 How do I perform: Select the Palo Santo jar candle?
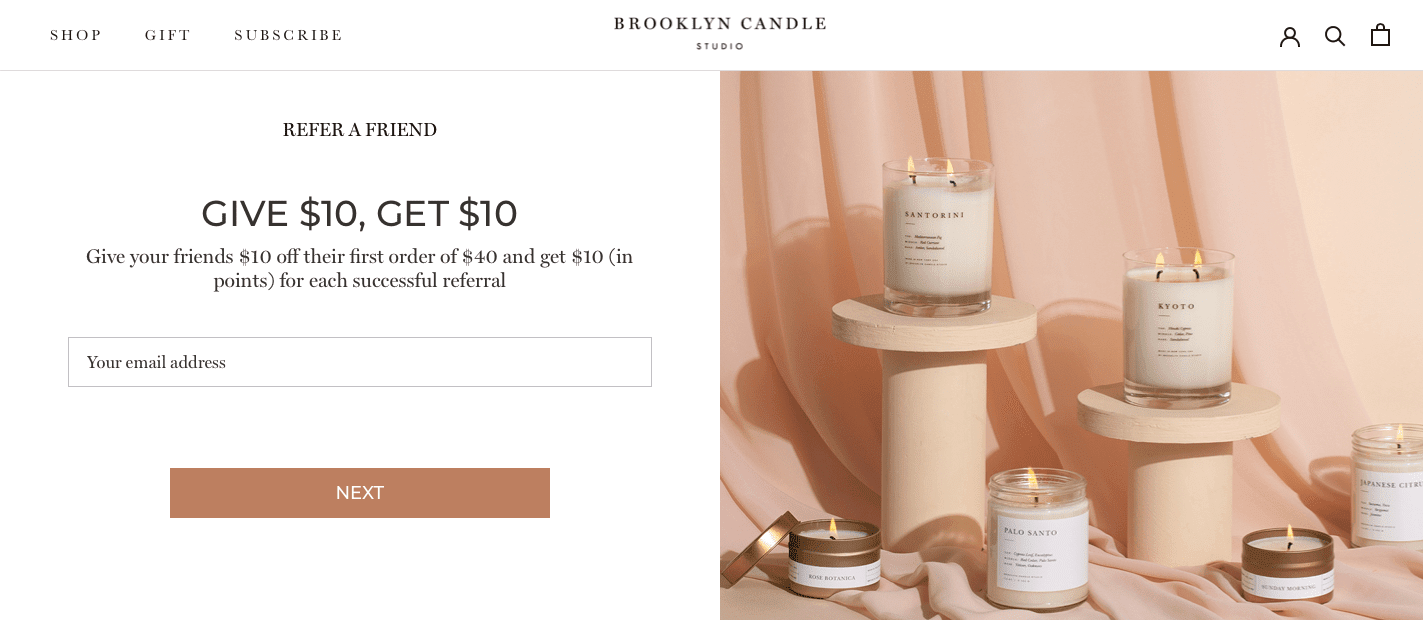pos(1037,538)
